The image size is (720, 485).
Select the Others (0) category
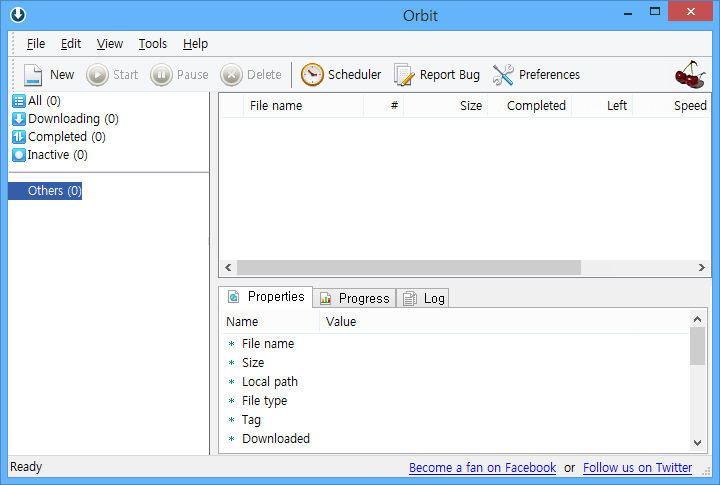point(45,191)
